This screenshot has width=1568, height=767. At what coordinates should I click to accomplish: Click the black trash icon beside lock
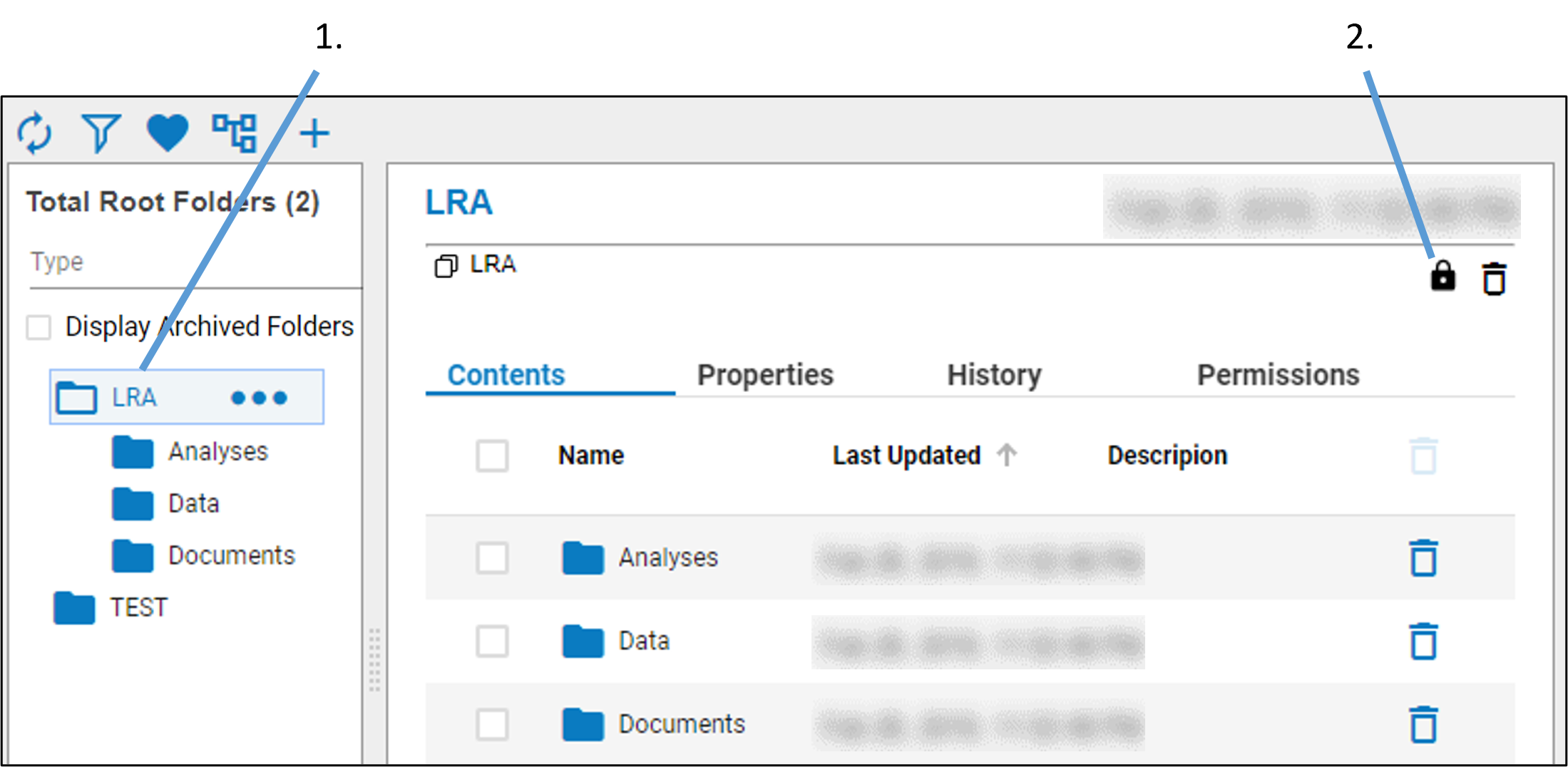pyautogui.click(x=1494, y=278)
